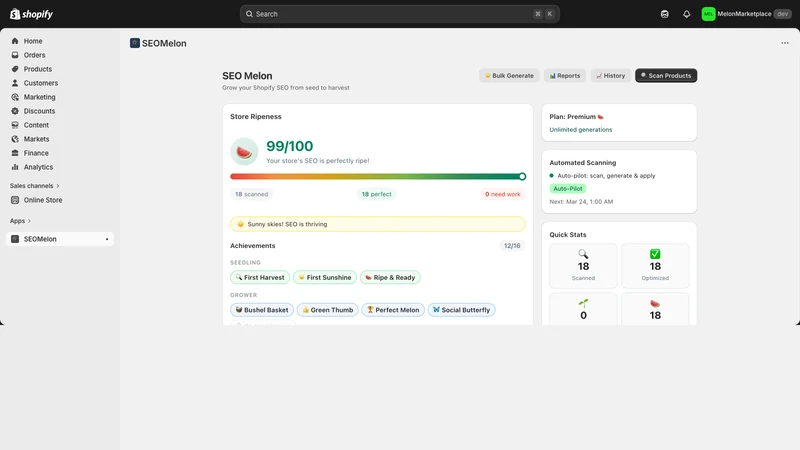This screenshot has height=450, width=800.
Task: Open the Reports button
Action: point(565,76)
